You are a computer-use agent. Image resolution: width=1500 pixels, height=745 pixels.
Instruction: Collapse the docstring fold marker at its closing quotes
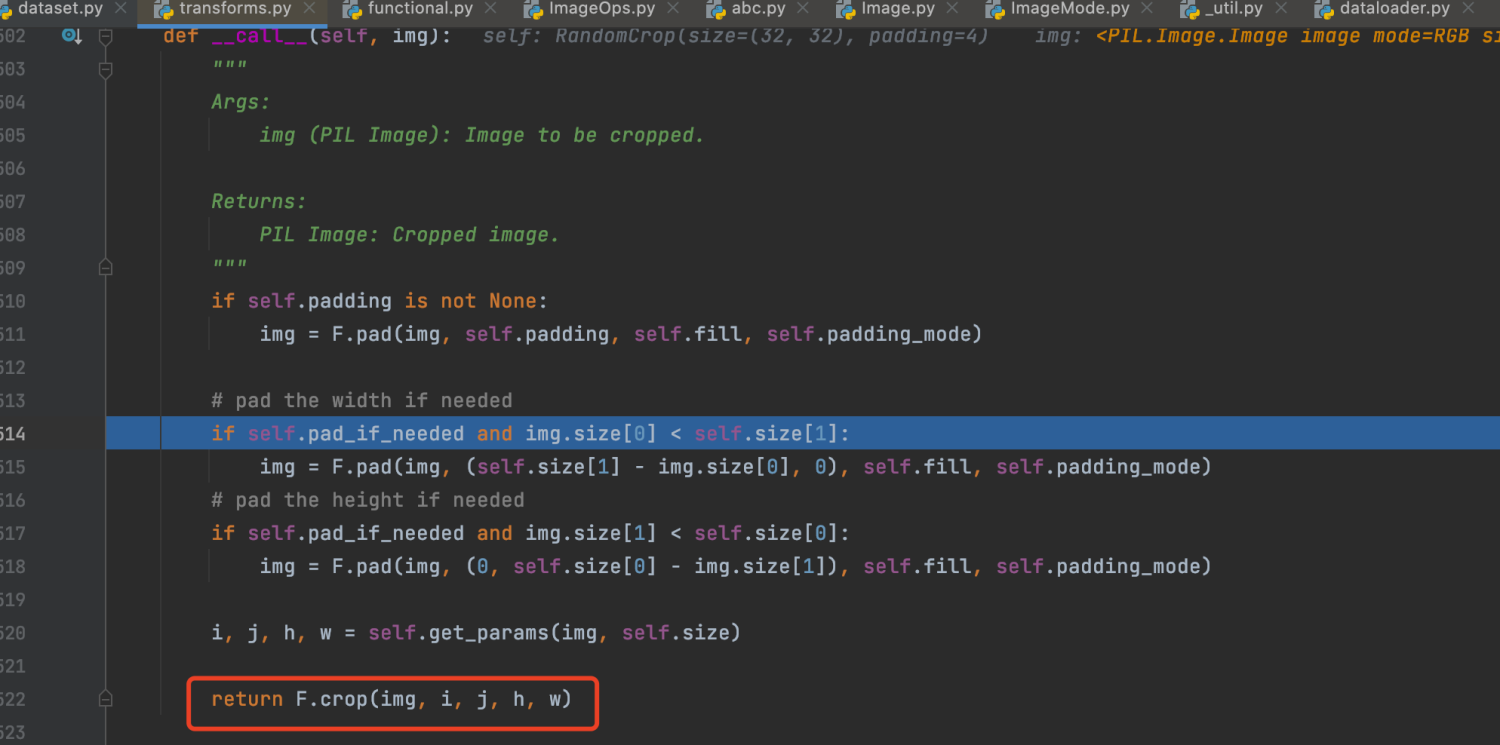[x=106, y=268]
